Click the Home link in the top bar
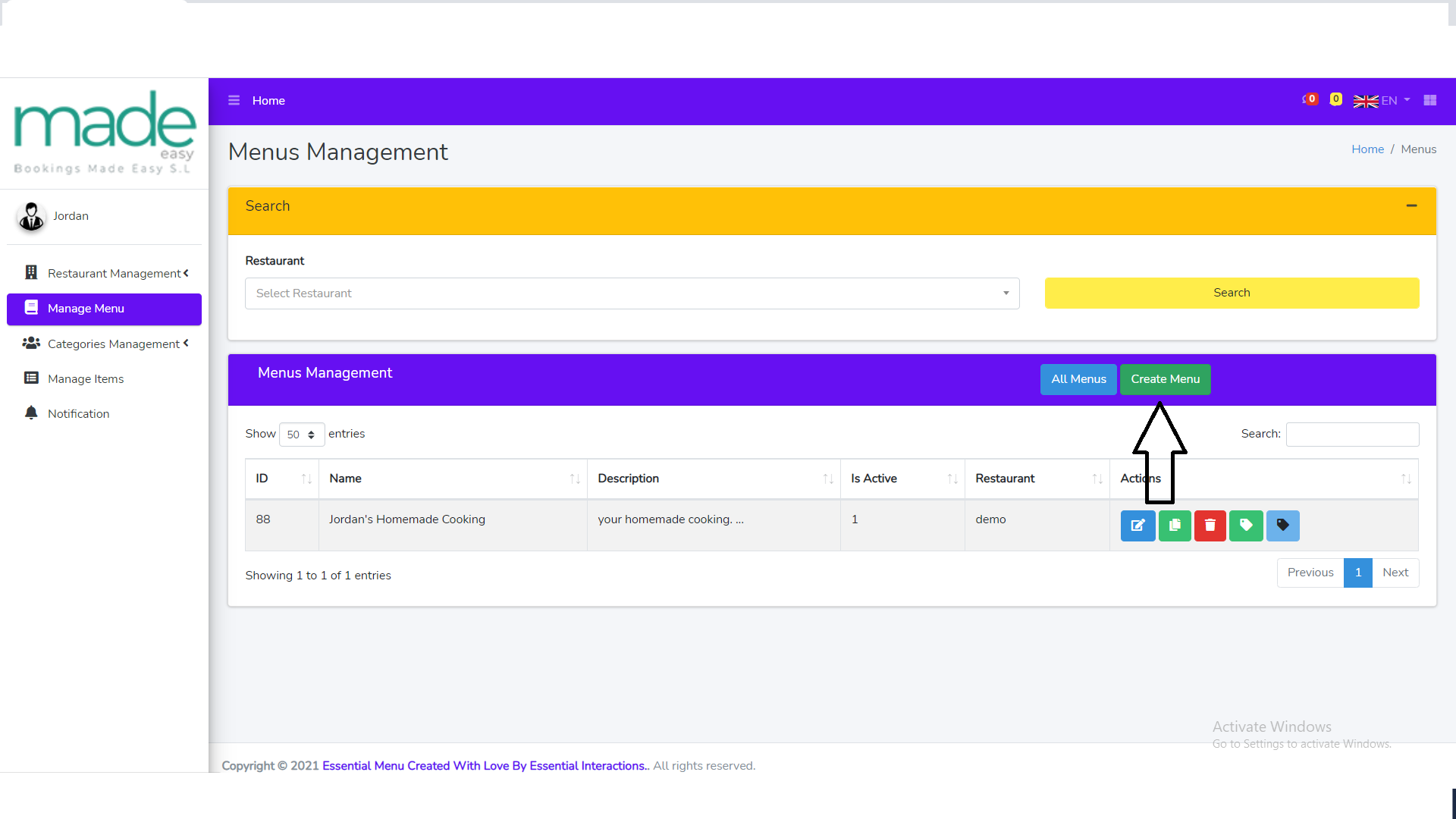 tap(268, 100)
